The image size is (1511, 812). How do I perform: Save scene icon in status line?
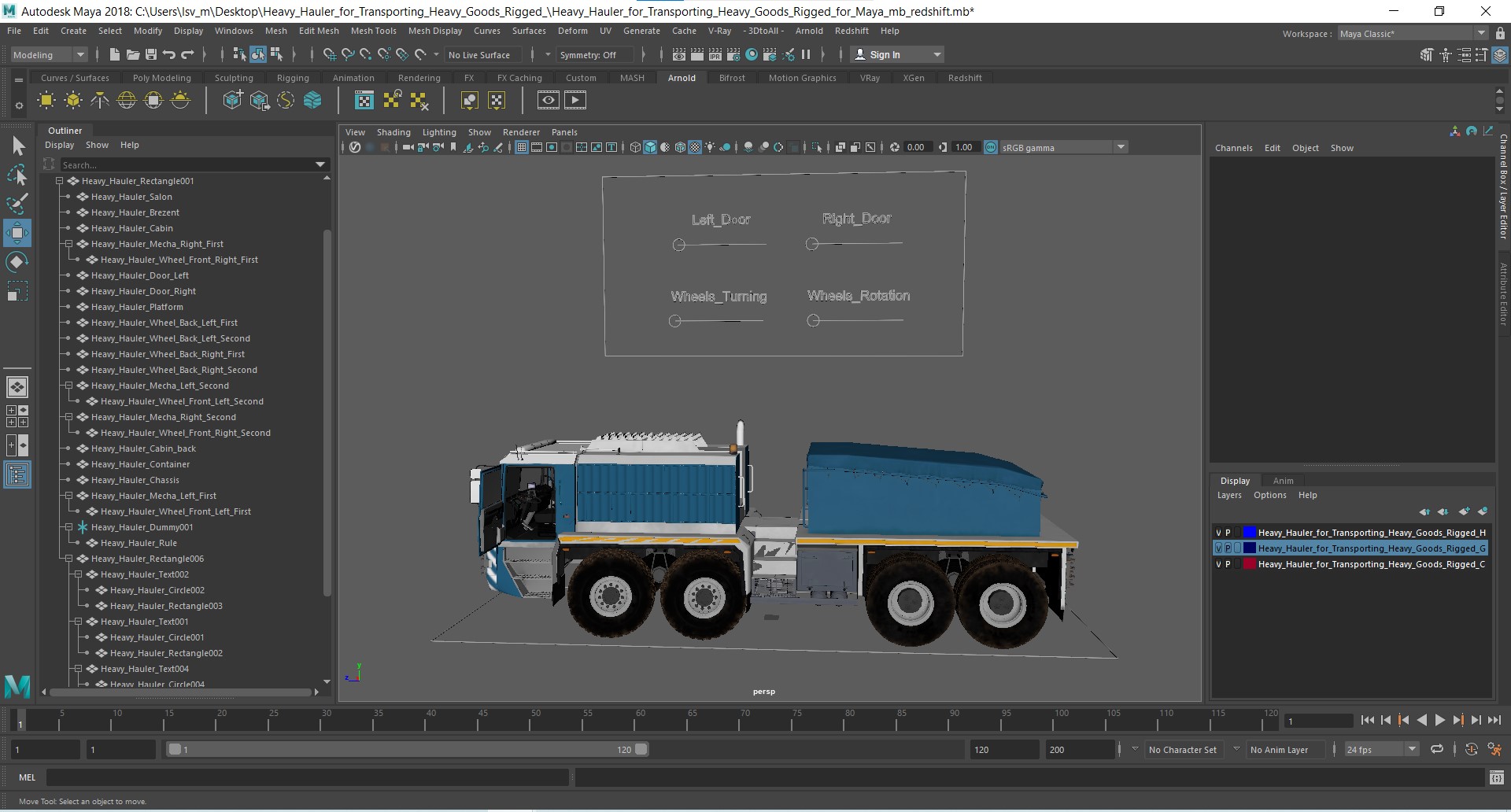[x=150, y=54]
